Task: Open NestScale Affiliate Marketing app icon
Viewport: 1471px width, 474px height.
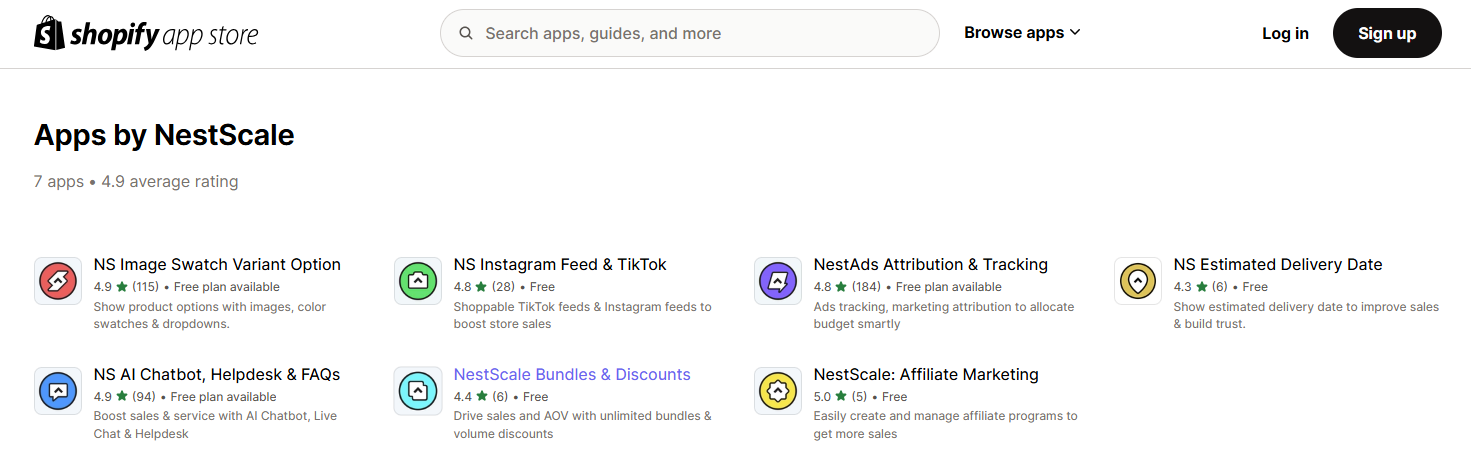Action: pyautogui.click(x=778, y=391)
